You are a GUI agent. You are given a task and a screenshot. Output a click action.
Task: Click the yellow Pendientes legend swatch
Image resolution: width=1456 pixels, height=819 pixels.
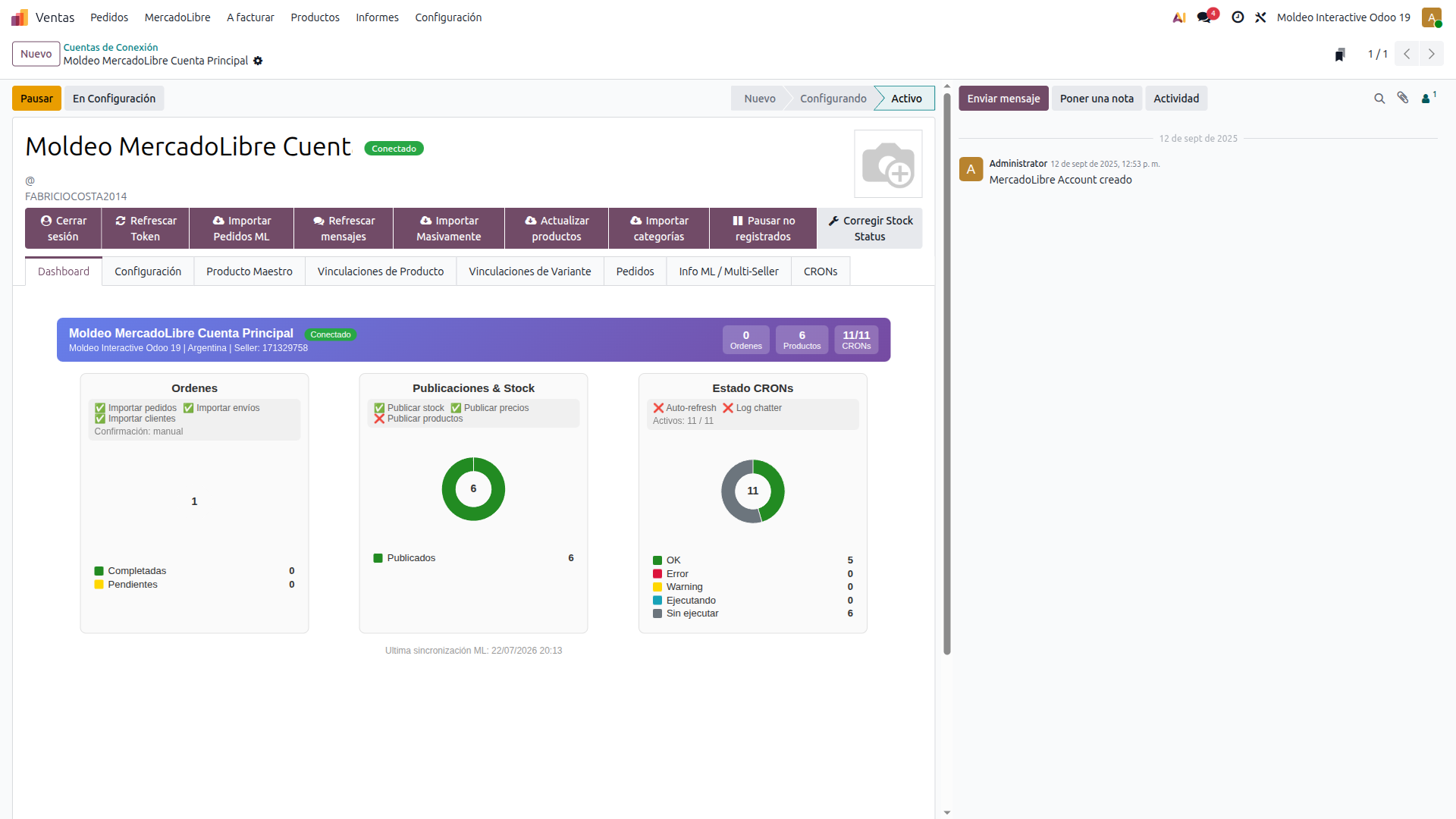coord(99,585)
